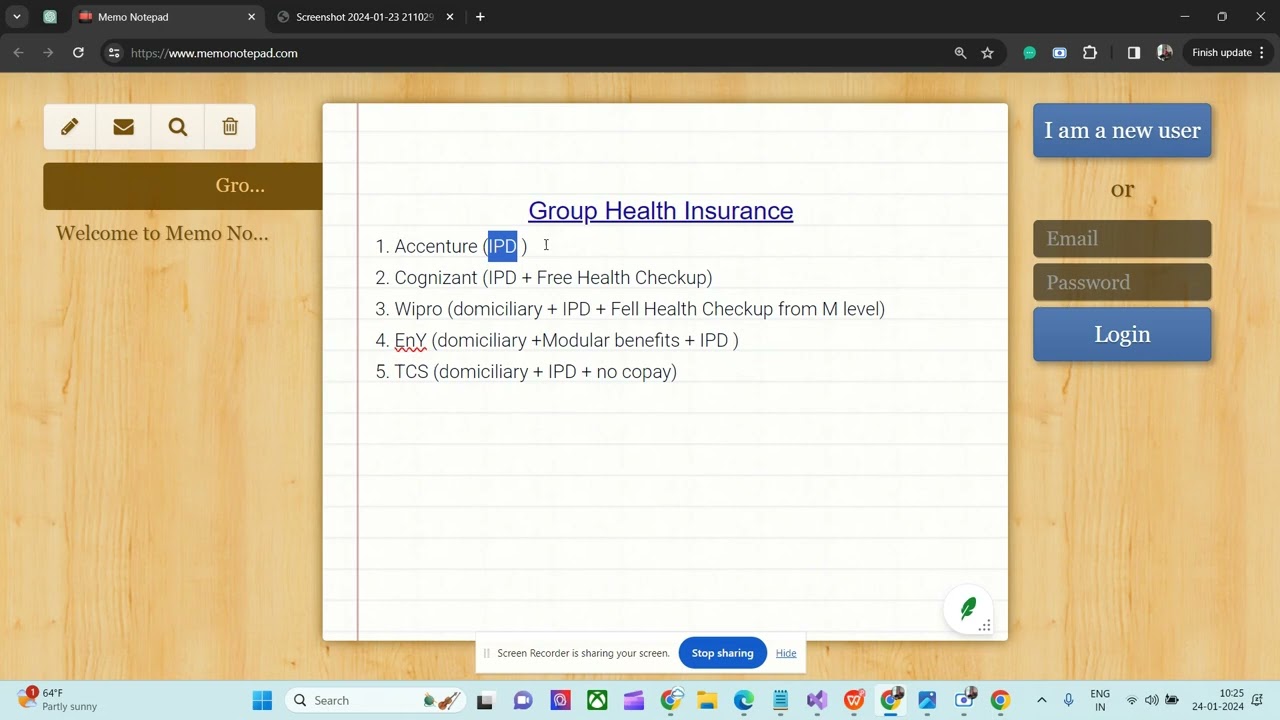View site information icon in address bar
Image resolution: width=1280 pixels, height=720 pixels.
(114, 53)
